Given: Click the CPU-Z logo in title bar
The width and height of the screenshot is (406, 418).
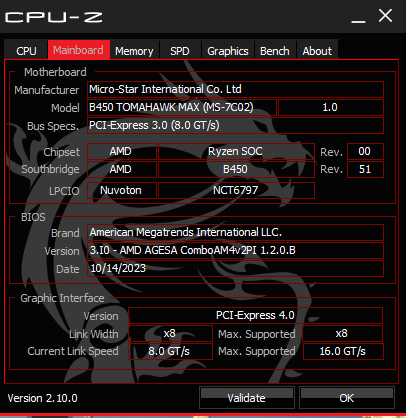Looking at the screenshot, I should (x=53, y=17).
